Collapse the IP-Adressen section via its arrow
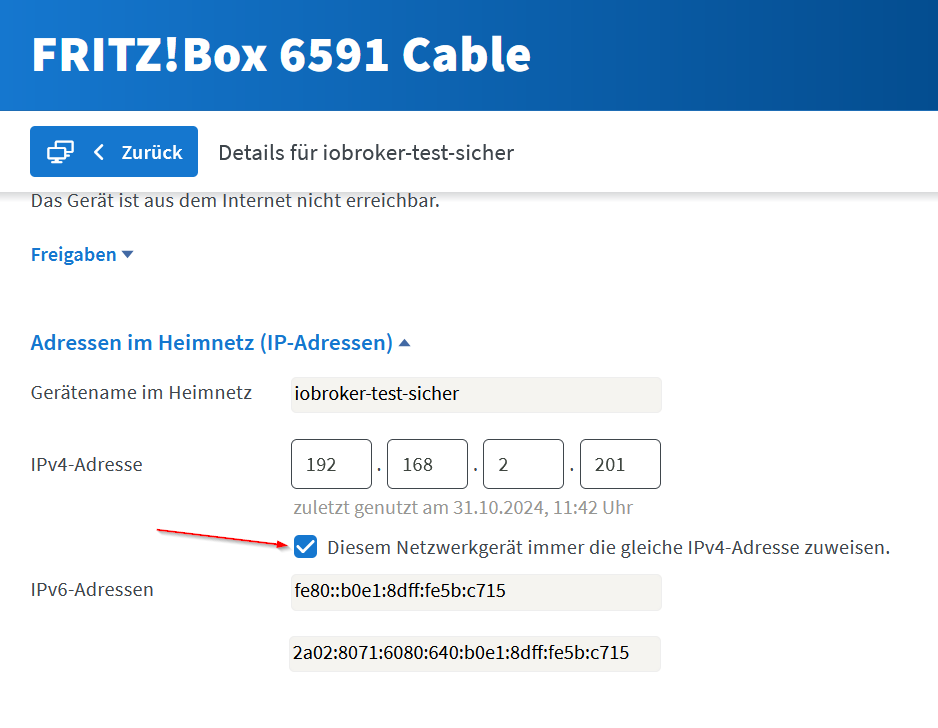Image resolution: width=938 pixels, height=728 pixels. 404,343
